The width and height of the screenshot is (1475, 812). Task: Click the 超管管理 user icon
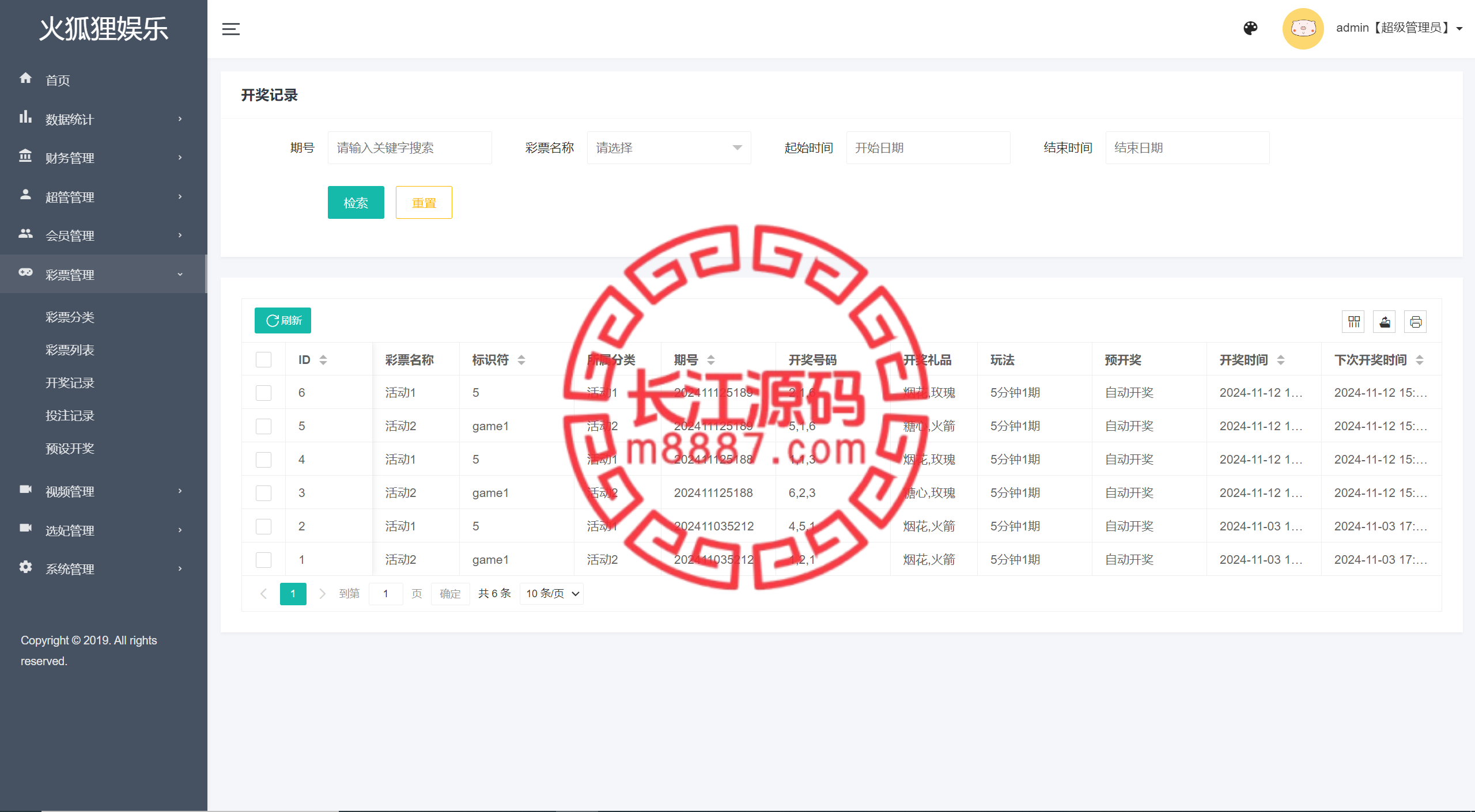(25, 195)
